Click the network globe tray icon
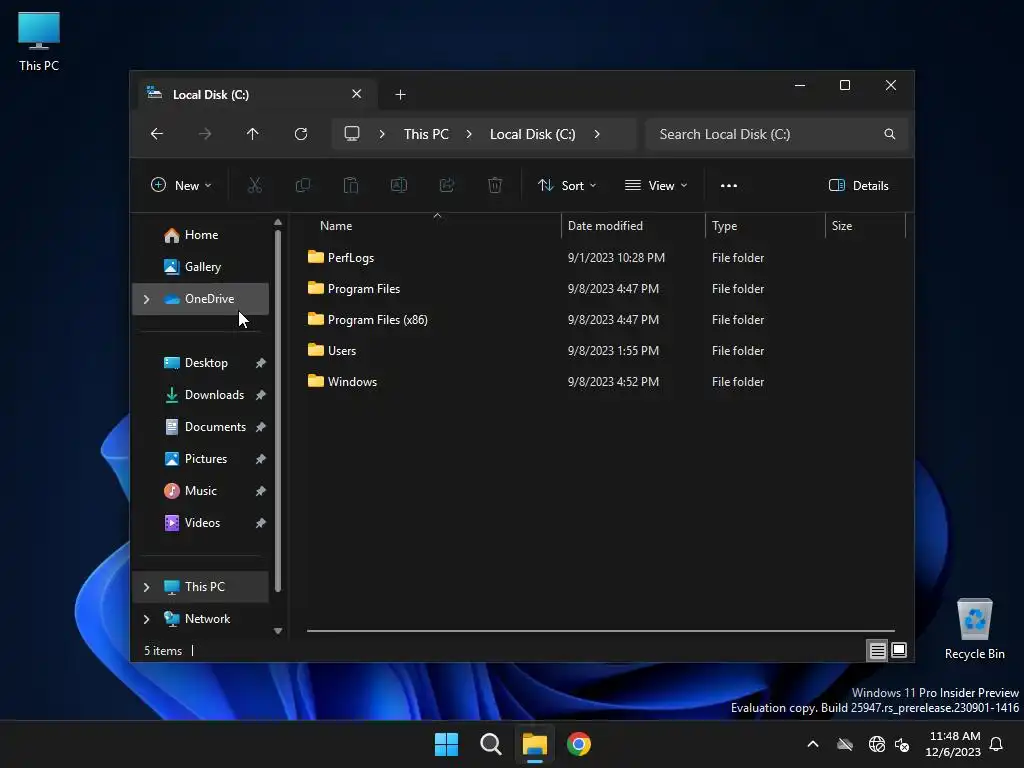This screenshot has height=768, width=1024. coord(876,744)
